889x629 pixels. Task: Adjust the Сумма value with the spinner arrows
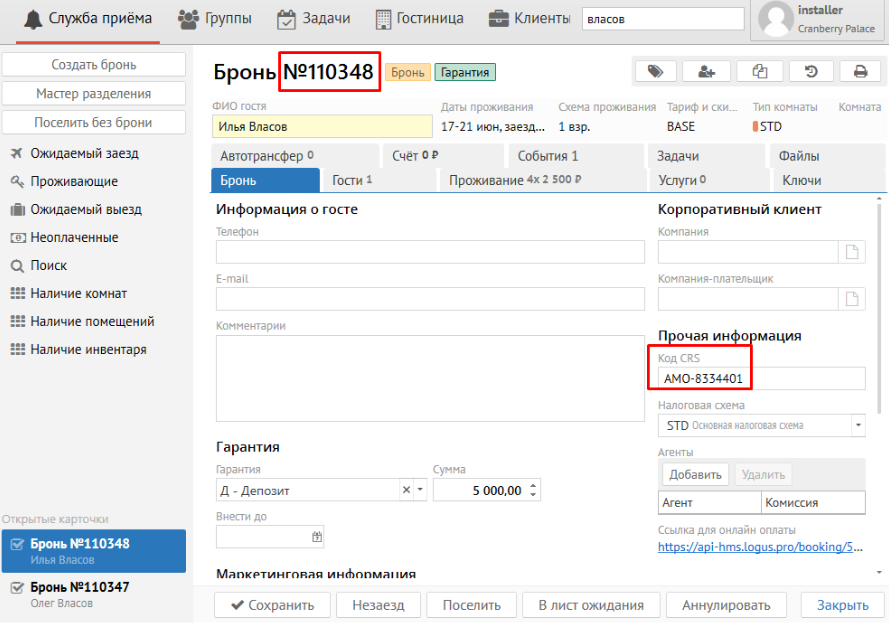coord(532,490)
